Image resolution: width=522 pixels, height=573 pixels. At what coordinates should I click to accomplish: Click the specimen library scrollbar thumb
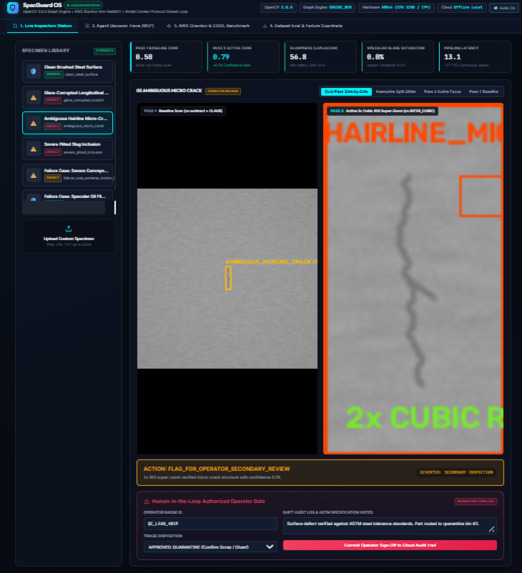coord(115,208)
